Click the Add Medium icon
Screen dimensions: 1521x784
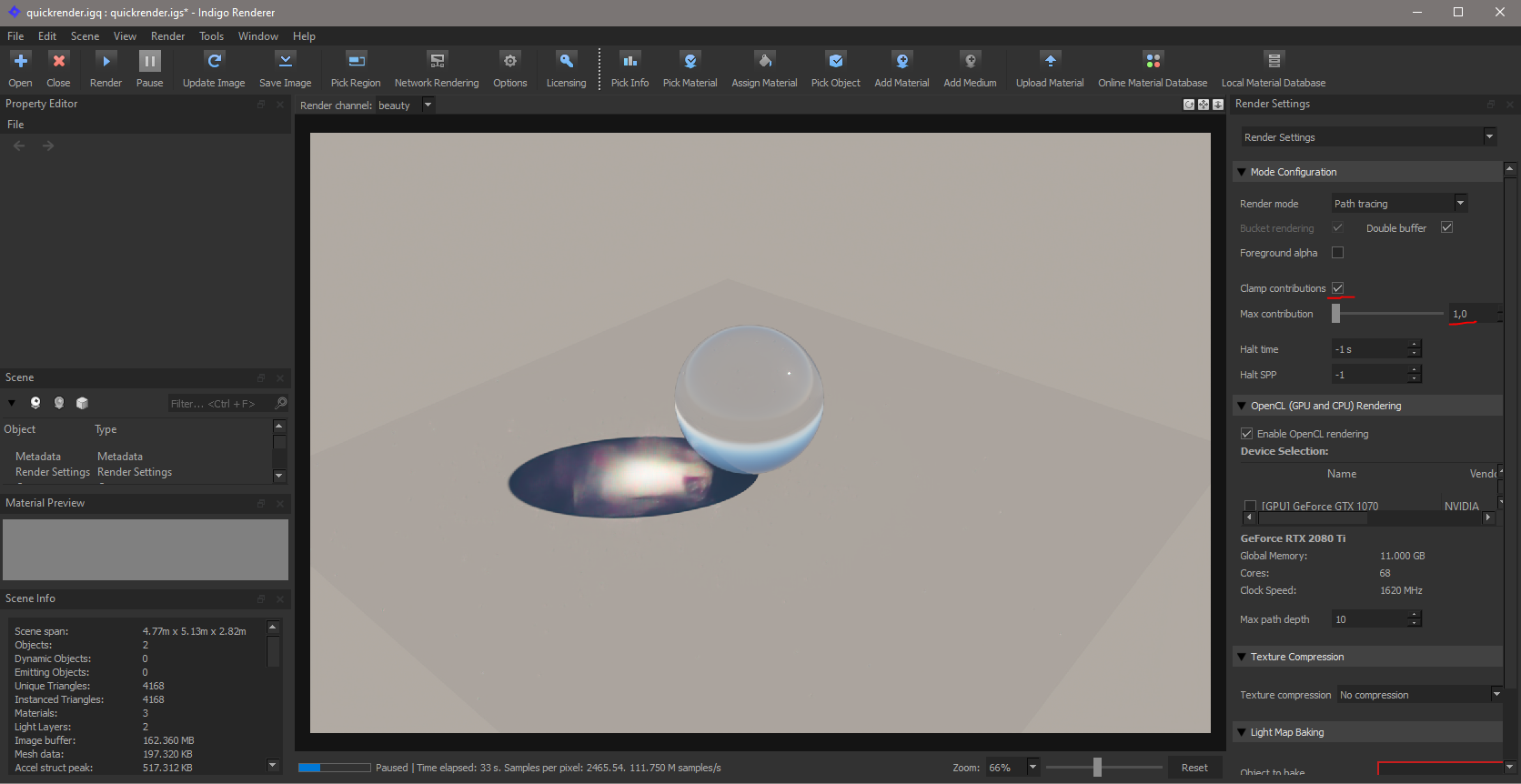[970, 62]
